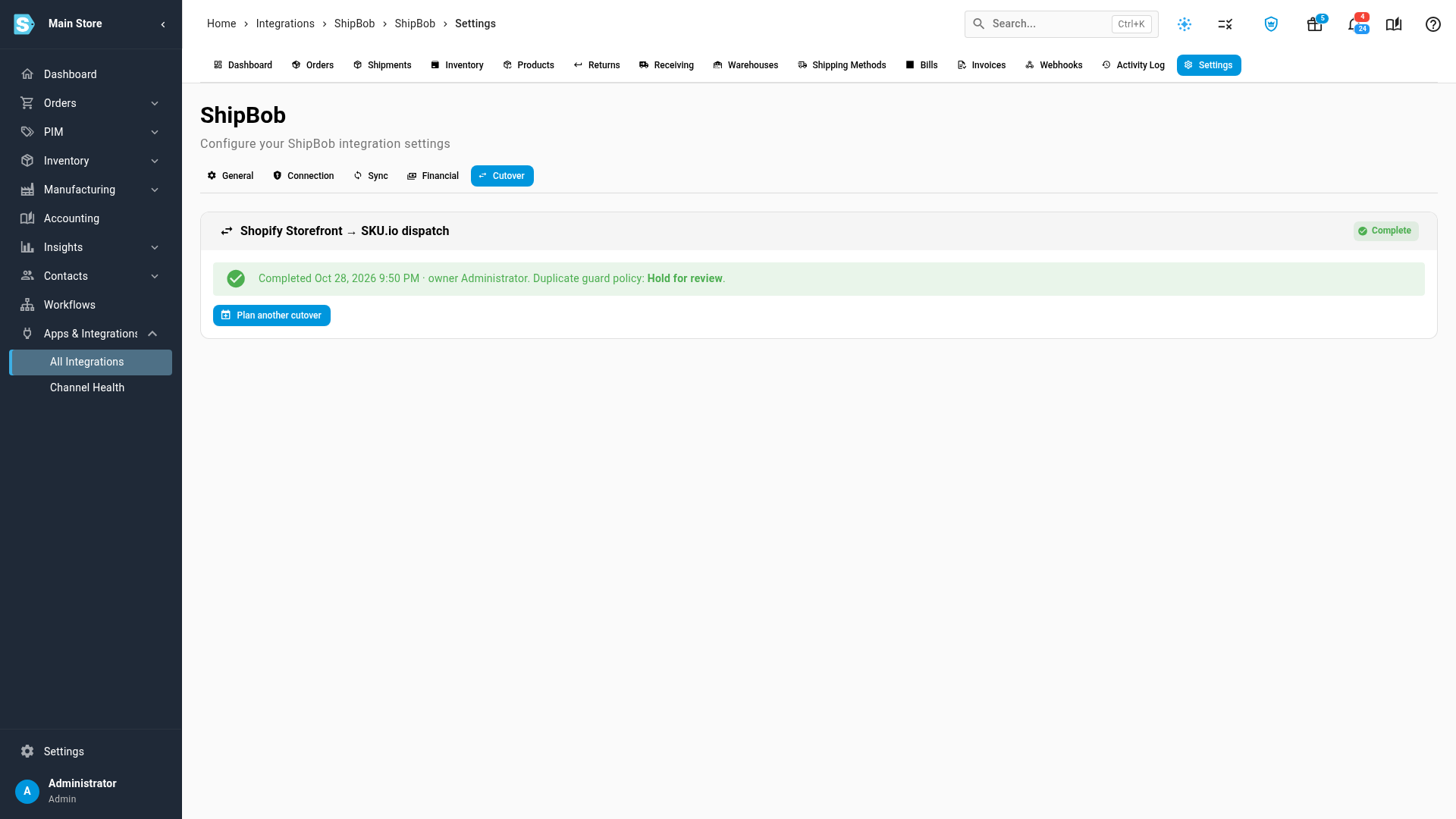Switch to the General settings tab
Viewport: 1456px width, 819px height.
[231, 176]
